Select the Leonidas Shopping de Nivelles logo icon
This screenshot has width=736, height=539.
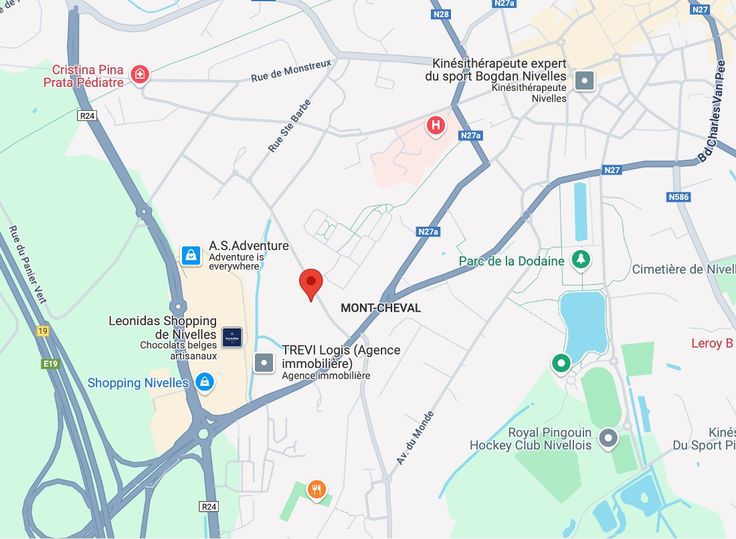tap(232, 337)
